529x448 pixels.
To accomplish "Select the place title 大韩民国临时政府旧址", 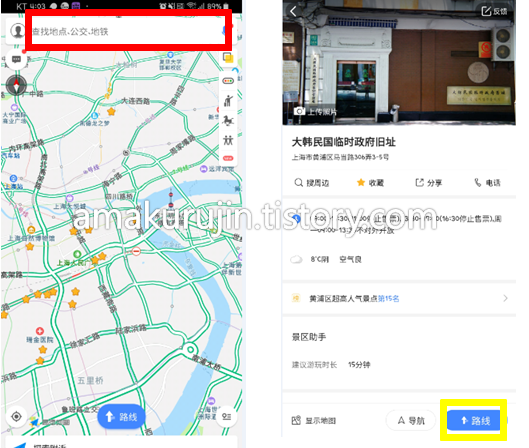I will point(343,142).
